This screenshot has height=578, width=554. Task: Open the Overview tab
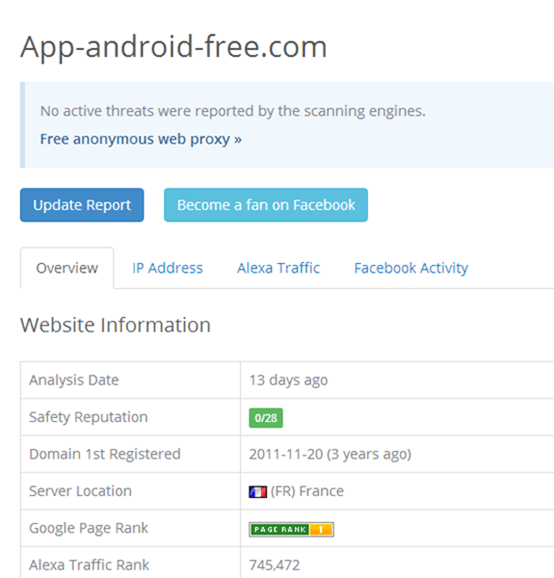click(x=67, y=268)
